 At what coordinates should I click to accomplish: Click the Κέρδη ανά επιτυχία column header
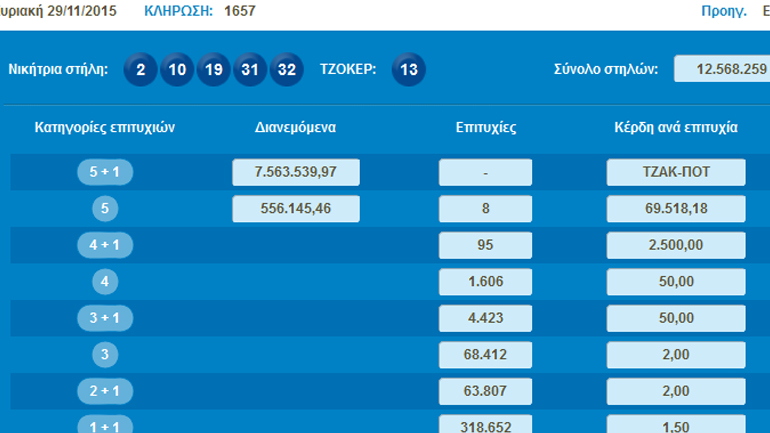click(676, 128)
